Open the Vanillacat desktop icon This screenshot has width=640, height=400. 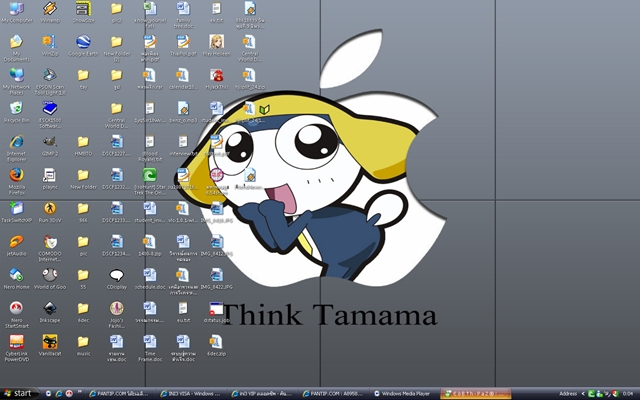click(50, 346)
